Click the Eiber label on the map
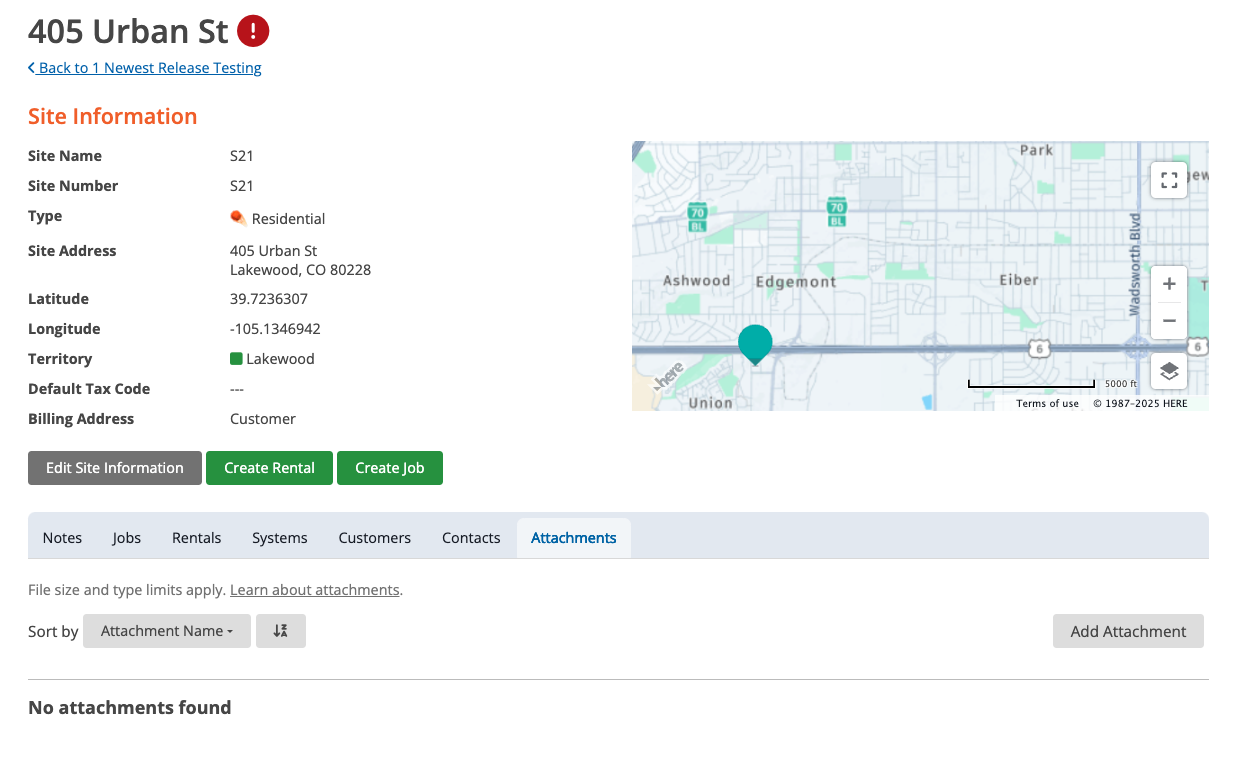 click(x=1019, y=280)
